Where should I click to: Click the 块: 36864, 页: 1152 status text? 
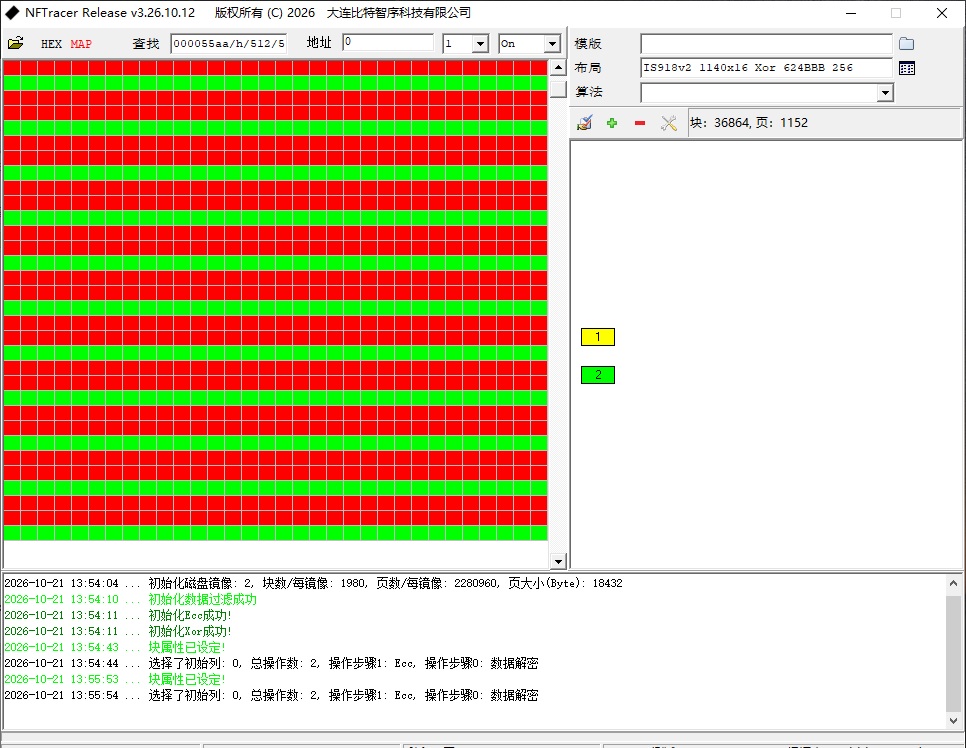click(749, 123)
